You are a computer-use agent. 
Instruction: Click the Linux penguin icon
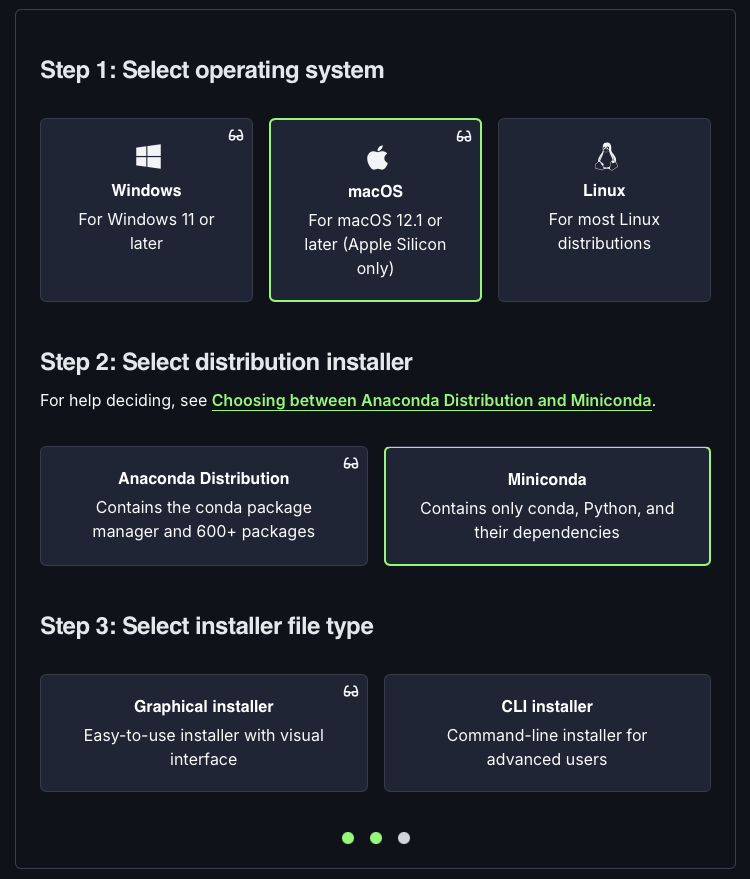click(x=606, y=156)
